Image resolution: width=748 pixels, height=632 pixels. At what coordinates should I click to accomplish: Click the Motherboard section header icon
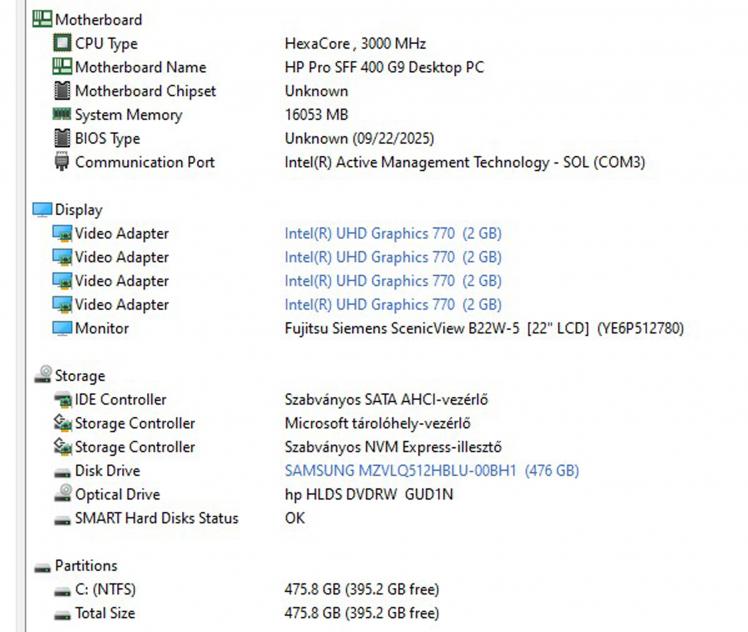(43, 19)
